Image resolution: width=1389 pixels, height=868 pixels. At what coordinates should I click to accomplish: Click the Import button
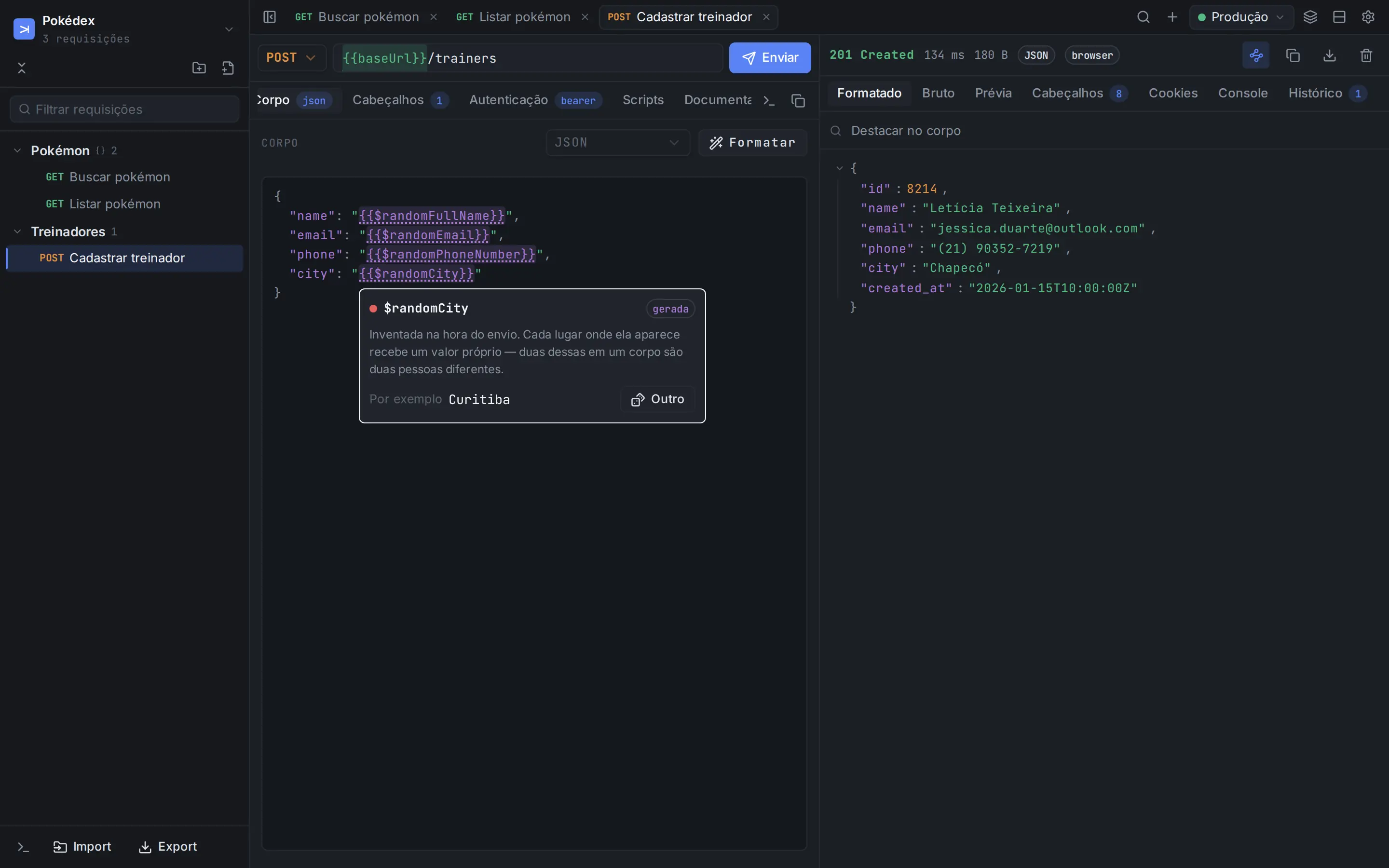click(82, 847)
